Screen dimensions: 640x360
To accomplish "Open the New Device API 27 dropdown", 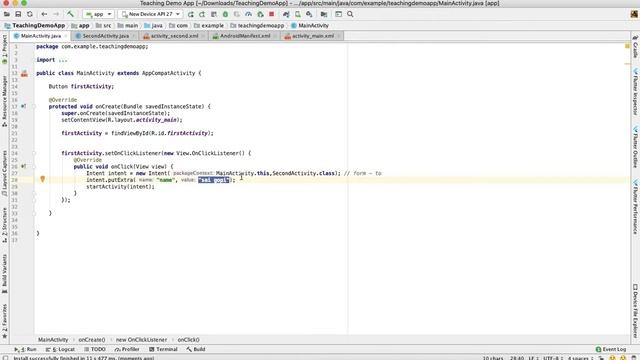I will tap(151, 14).
